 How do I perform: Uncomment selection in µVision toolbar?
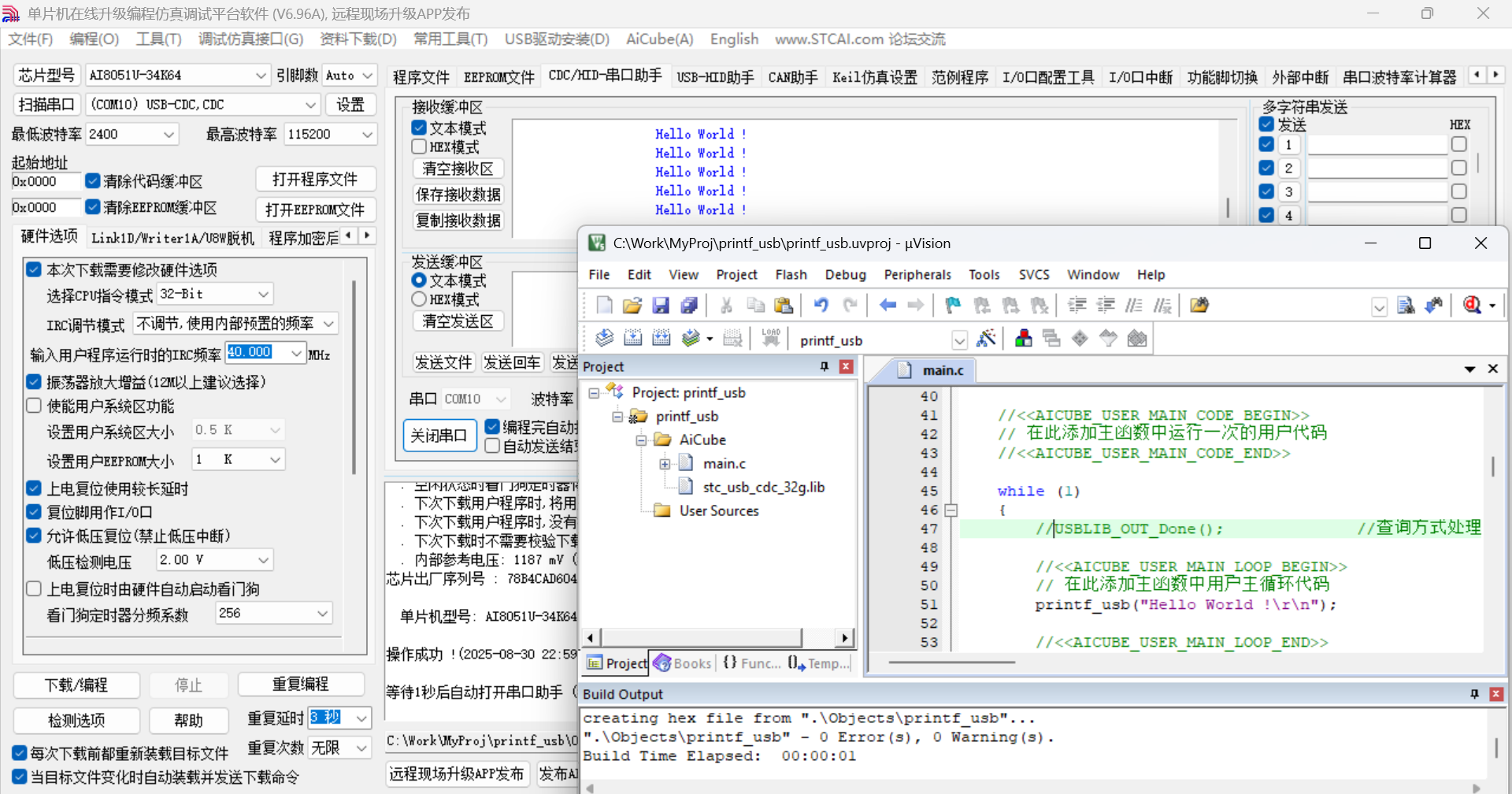tap(1162, 306)
